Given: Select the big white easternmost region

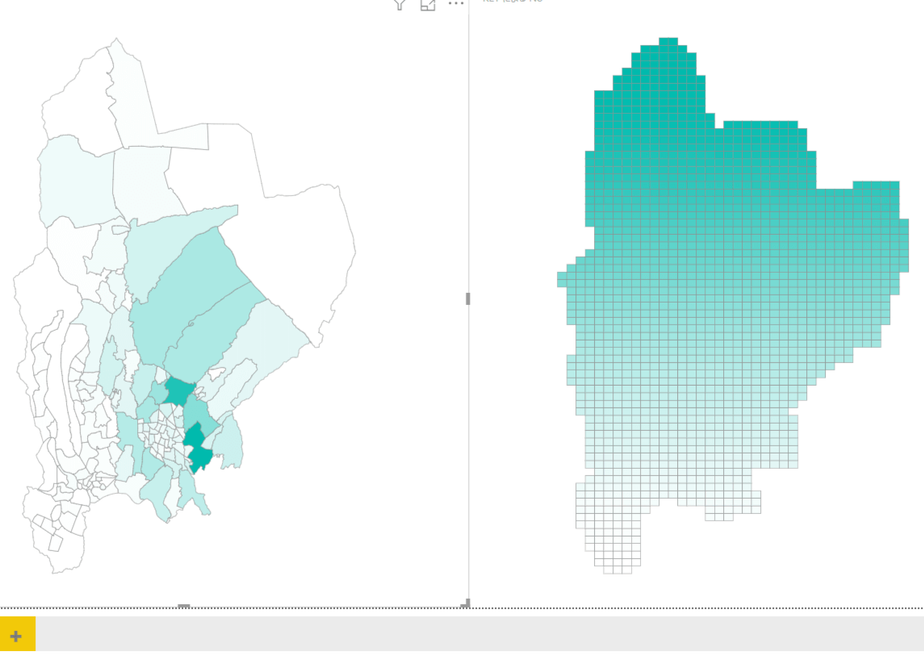Looking at the screenshot, I should tap(312, 248).
